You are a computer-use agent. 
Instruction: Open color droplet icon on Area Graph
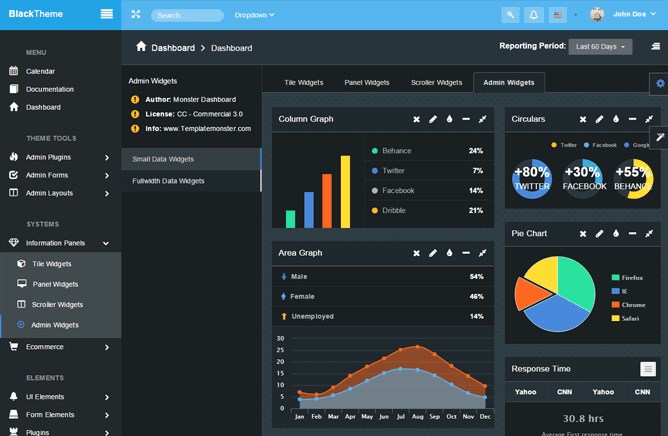(x=449, y=254)
